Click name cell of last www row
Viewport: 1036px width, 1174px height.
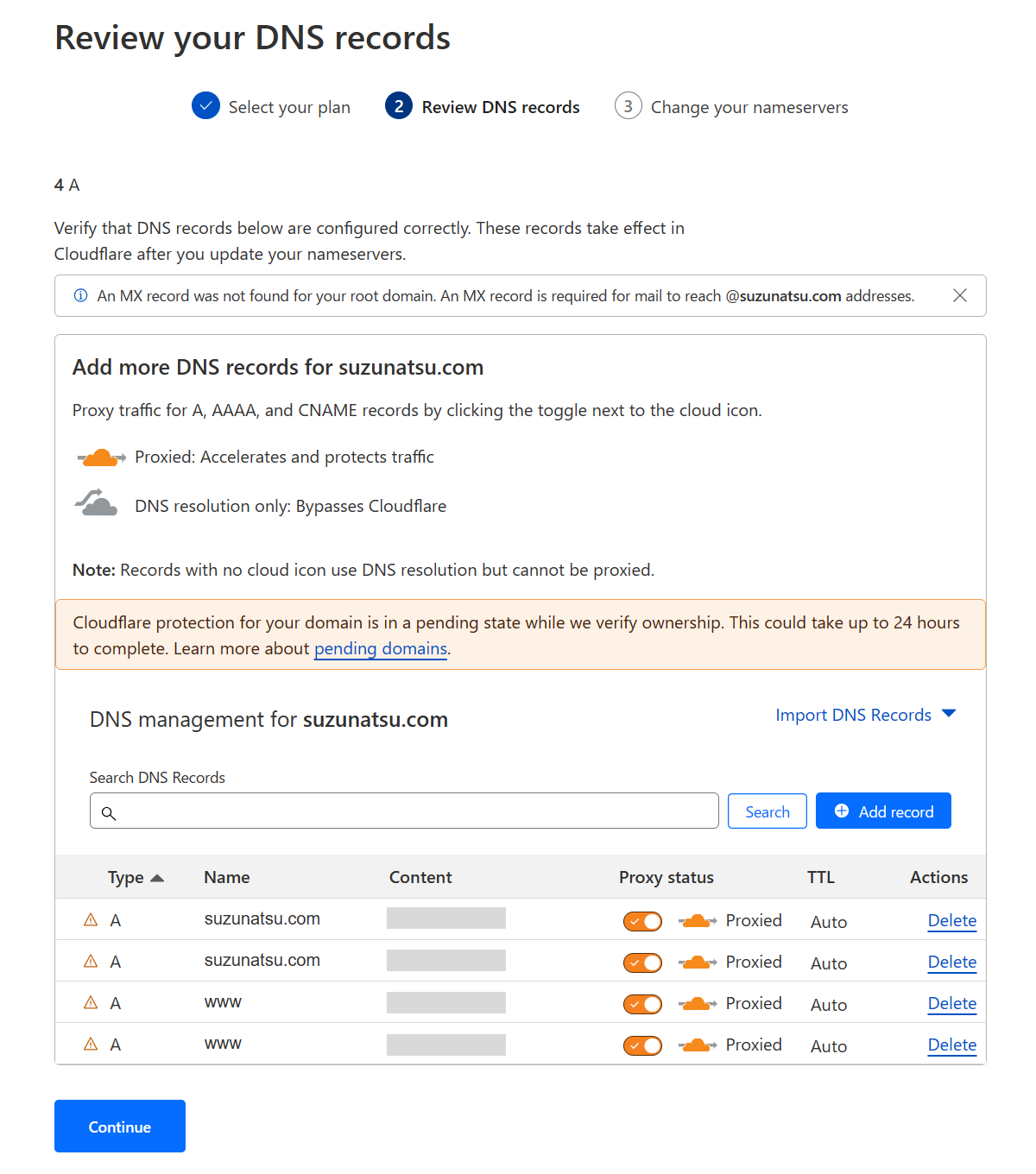coord(223,1044)
